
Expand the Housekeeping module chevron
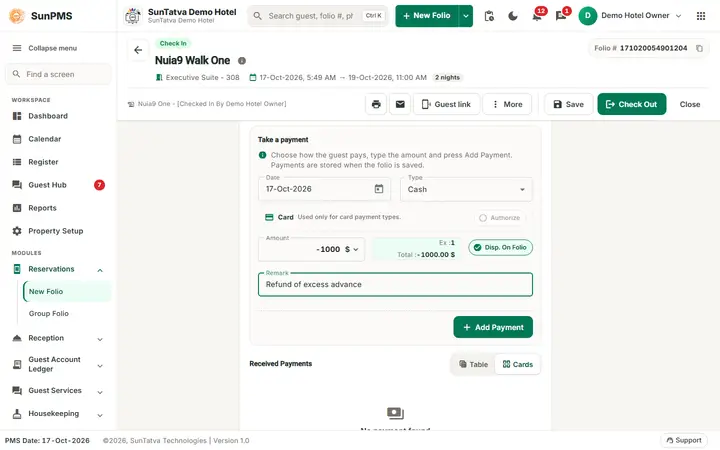coord(100,416)
